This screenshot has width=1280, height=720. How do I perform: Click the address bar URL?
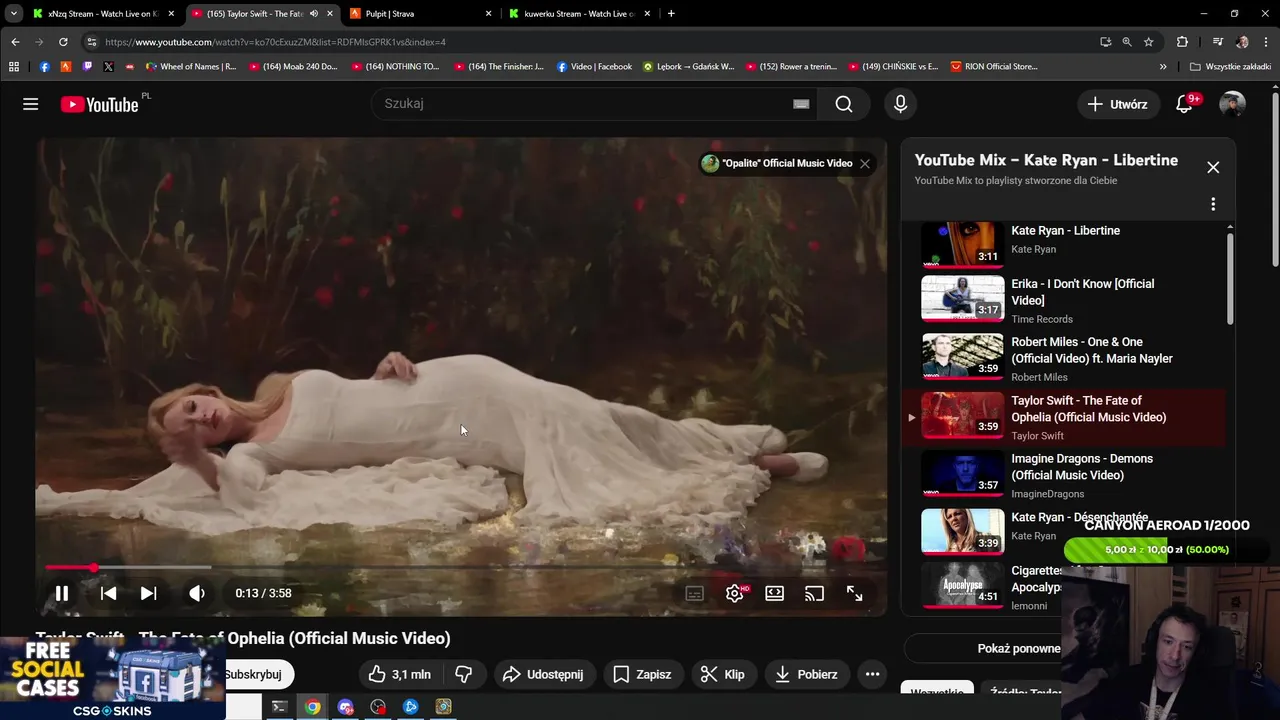pos(275,42)
